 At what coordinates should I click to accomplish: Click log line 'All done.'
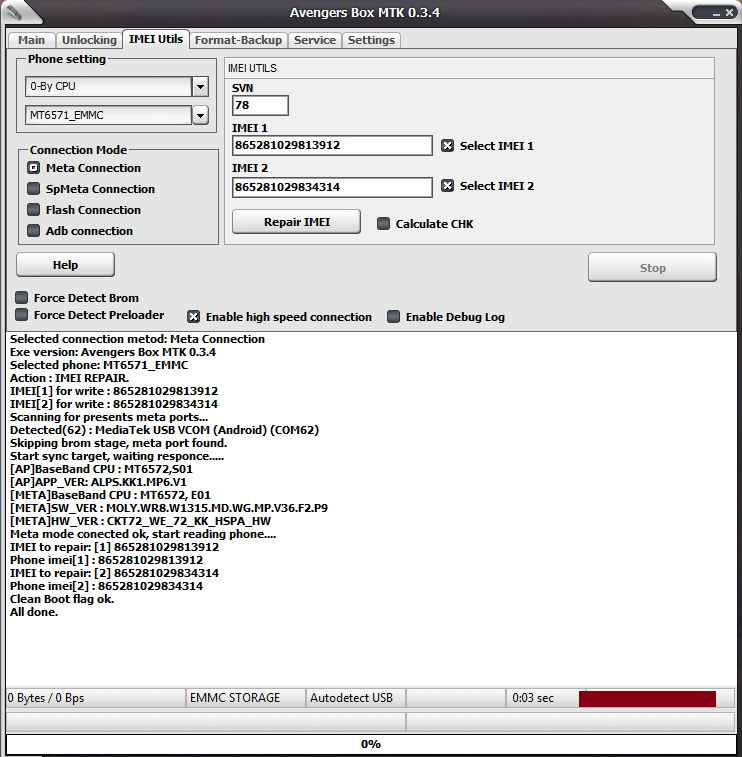click(x=34, y=612)
